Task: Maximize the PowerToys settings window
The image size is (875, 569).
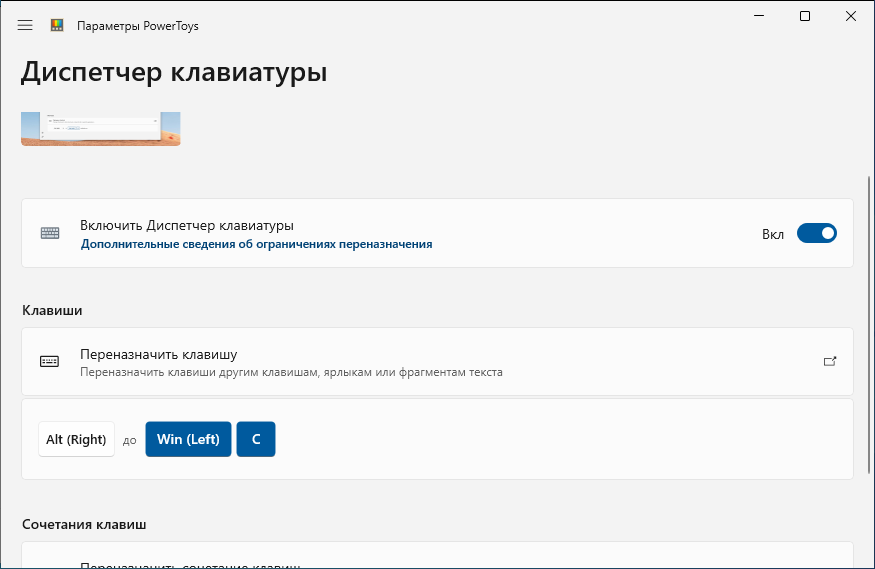Action: click(x=805, y=16)
